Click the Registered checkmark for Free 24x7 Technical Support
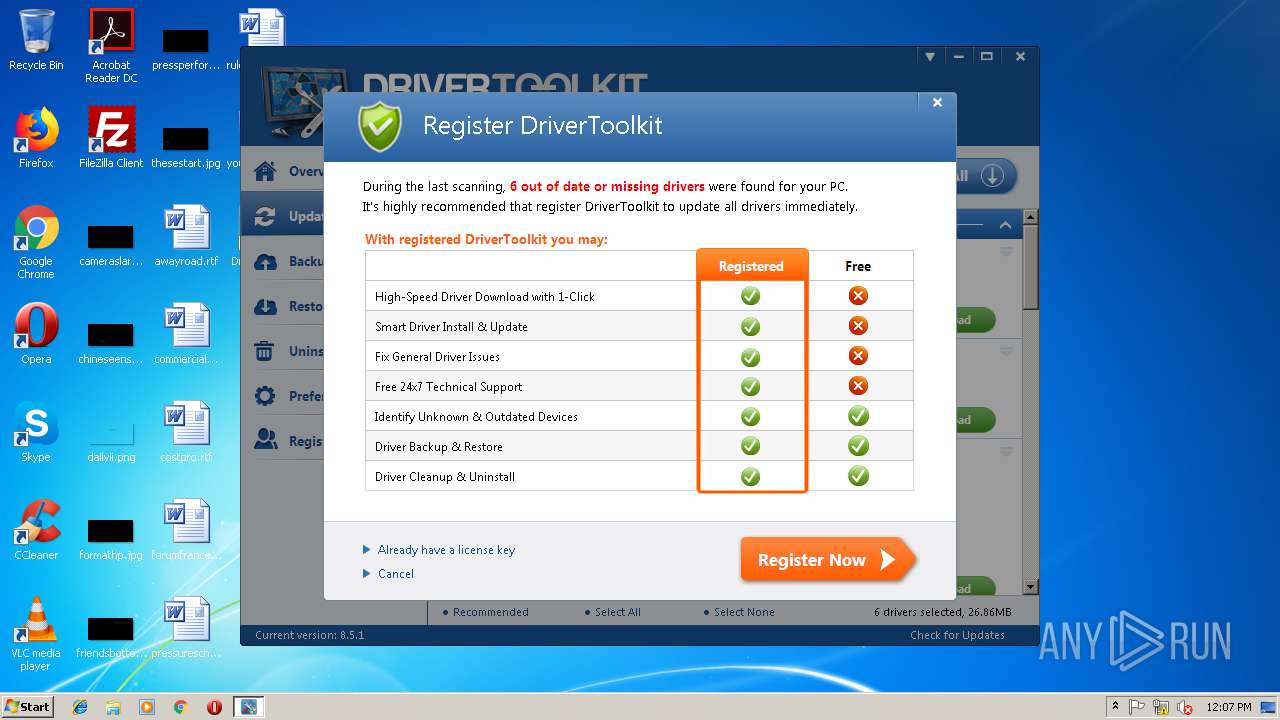 point(750,386)
